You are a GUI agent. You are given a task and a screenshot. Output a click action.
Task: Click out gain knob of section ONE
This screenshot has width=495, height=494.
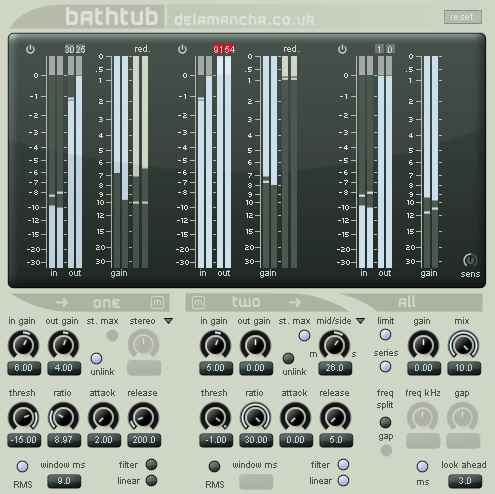tap(63, 345)
